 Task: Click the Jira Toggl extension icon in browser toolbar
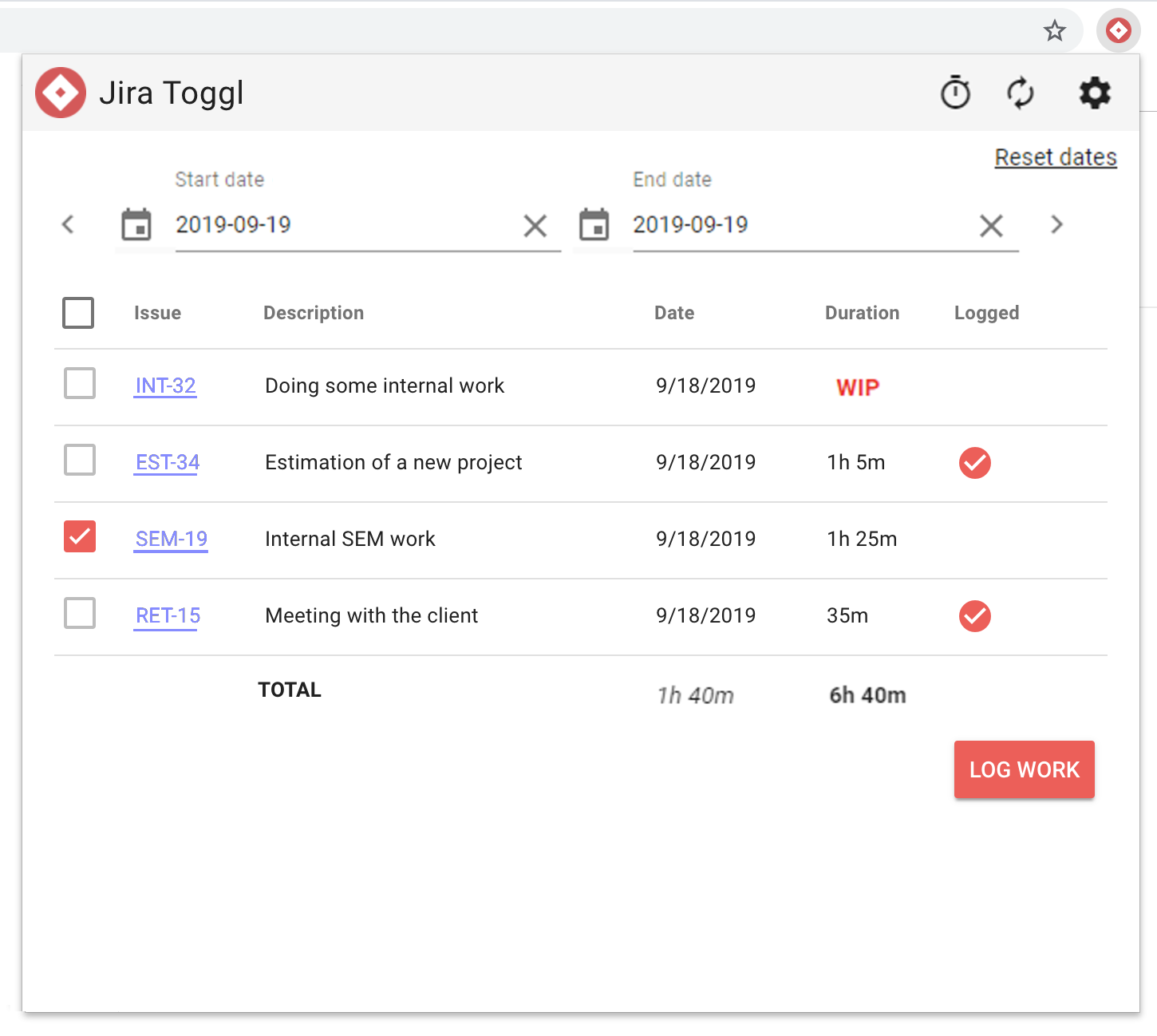[1119, 31]
